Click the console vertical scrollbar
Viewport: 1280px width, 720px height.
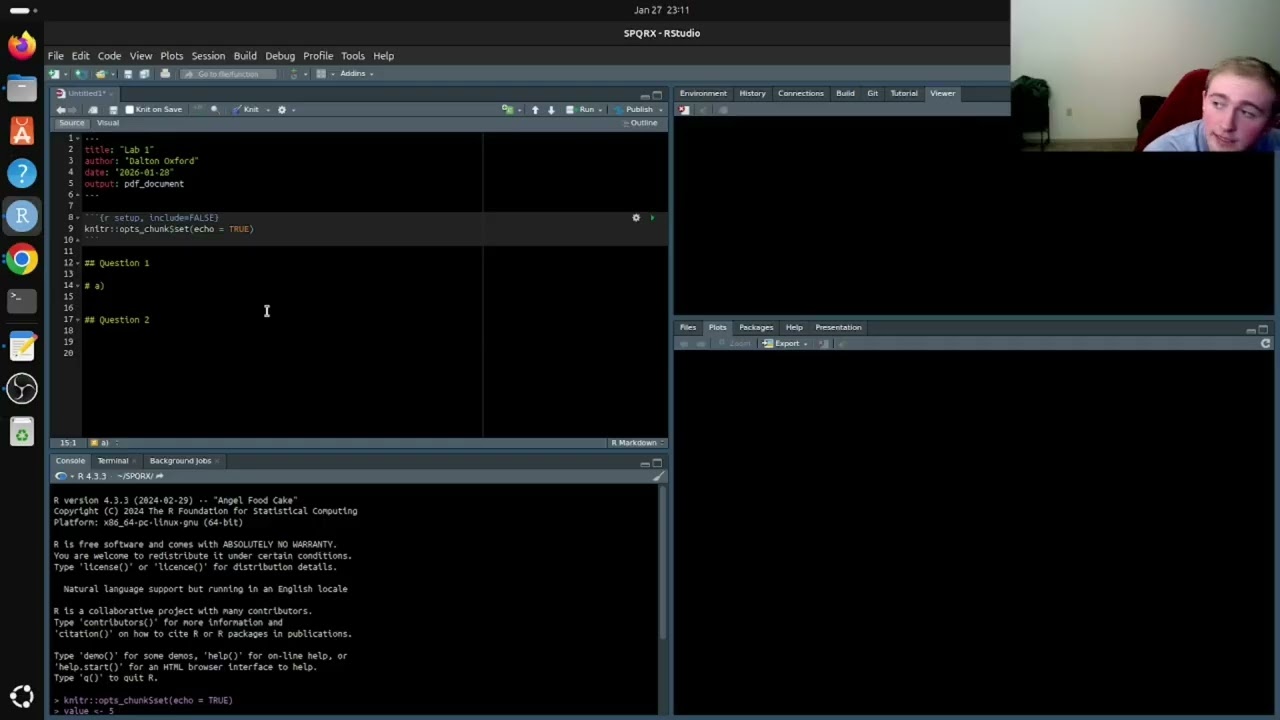point(662,565)
